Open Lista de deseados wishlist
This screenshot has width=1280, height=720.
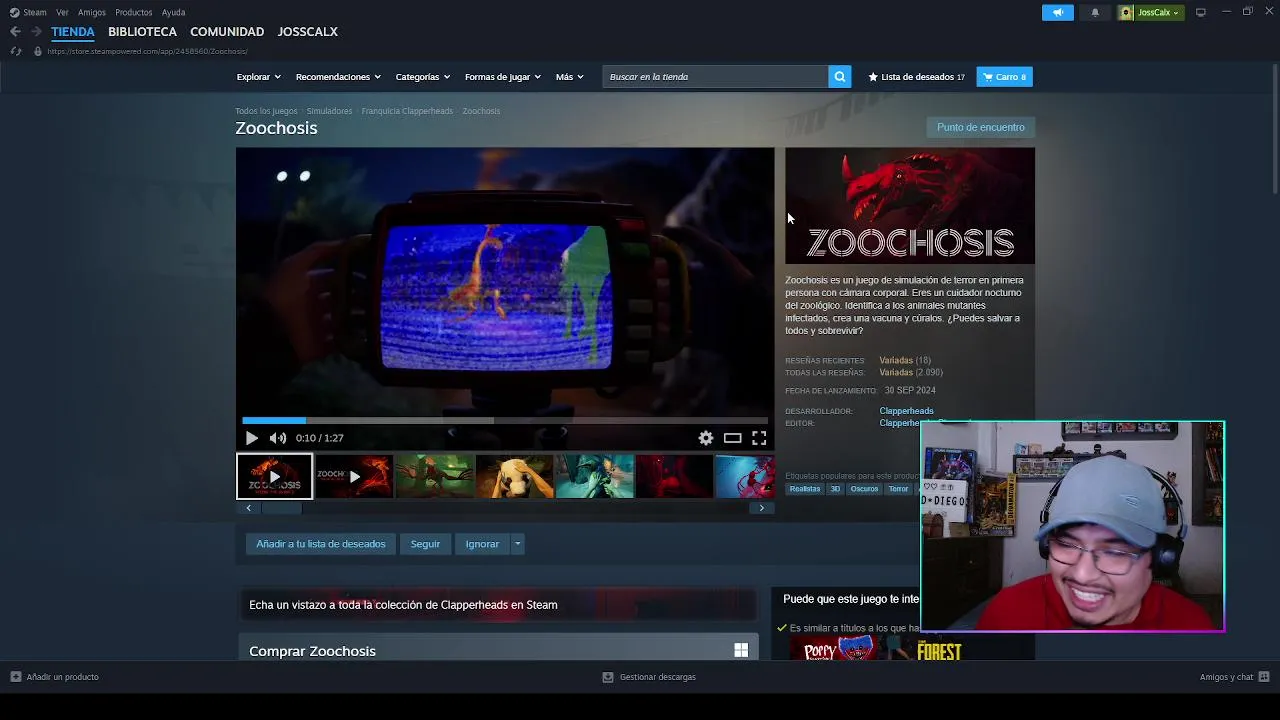point(916,77)
